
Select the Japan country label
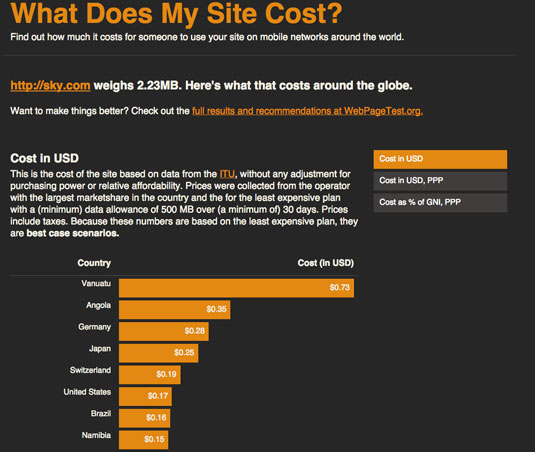tap(100, 349)
